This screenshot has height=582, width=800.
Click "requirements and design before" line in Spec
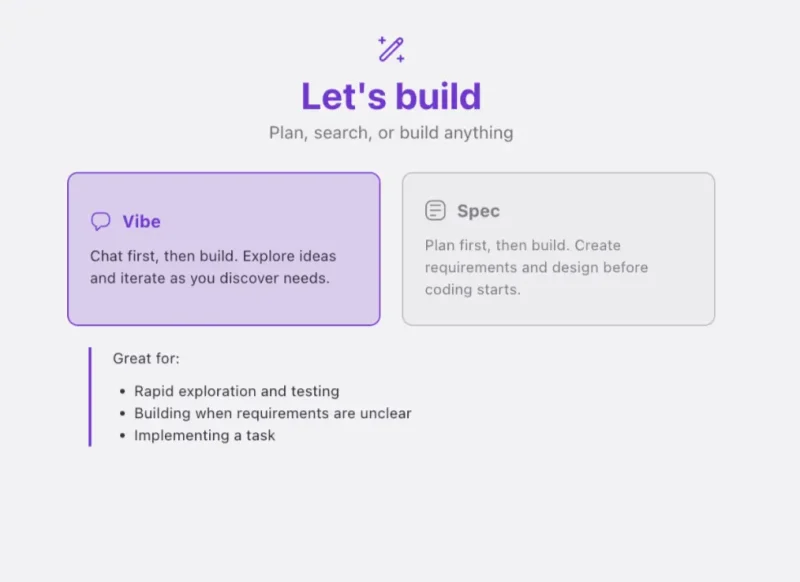(536, 267)
